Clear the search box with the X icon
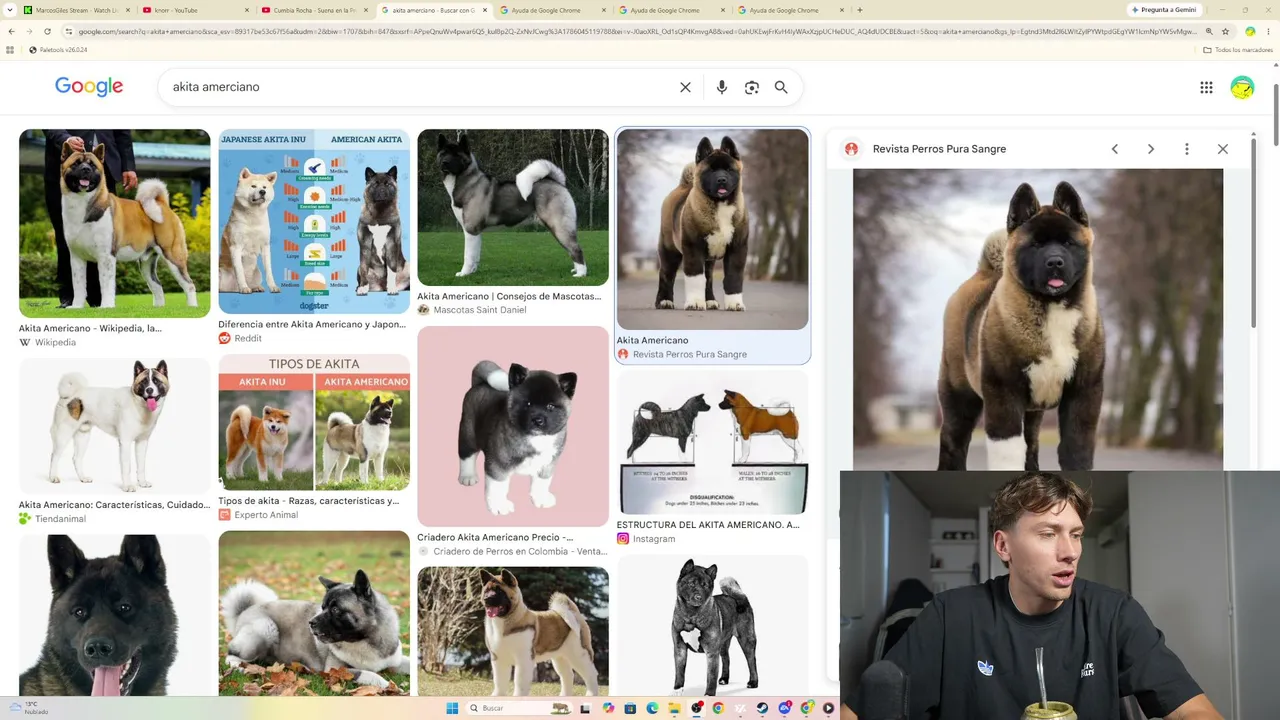Viewport: 1280px width, 720px height. 685,87
